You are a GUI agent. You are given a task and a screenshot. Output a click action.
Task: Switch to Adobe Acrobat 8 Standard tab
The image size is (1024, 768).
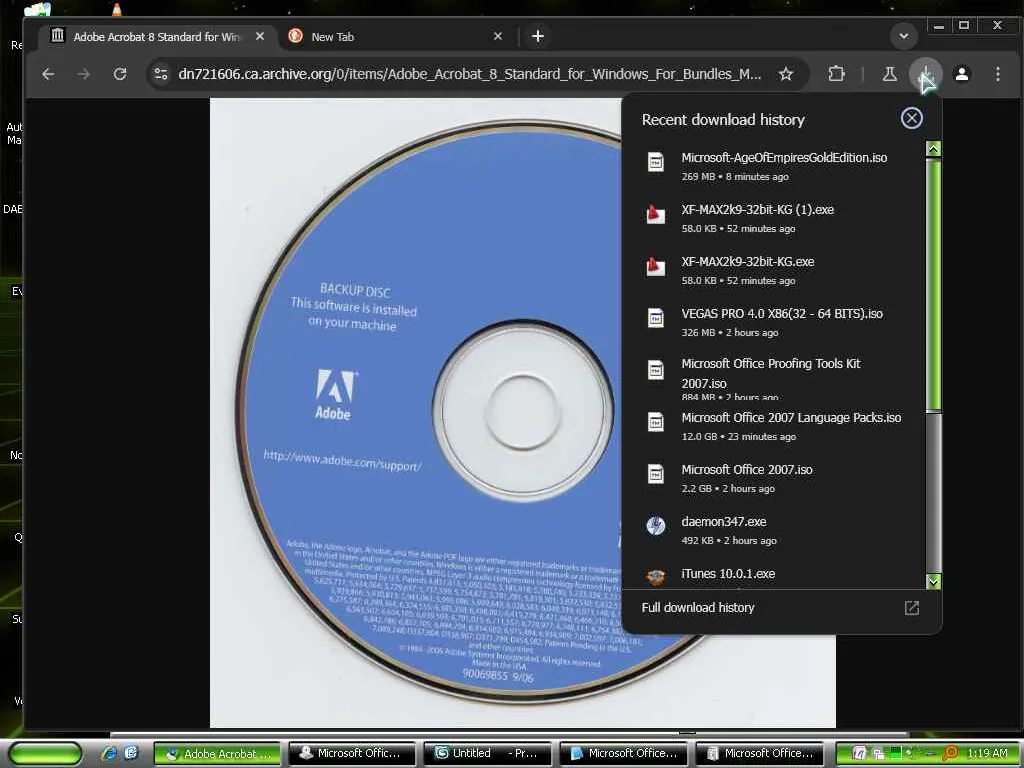pyautogui.click(x=156, y=37)
